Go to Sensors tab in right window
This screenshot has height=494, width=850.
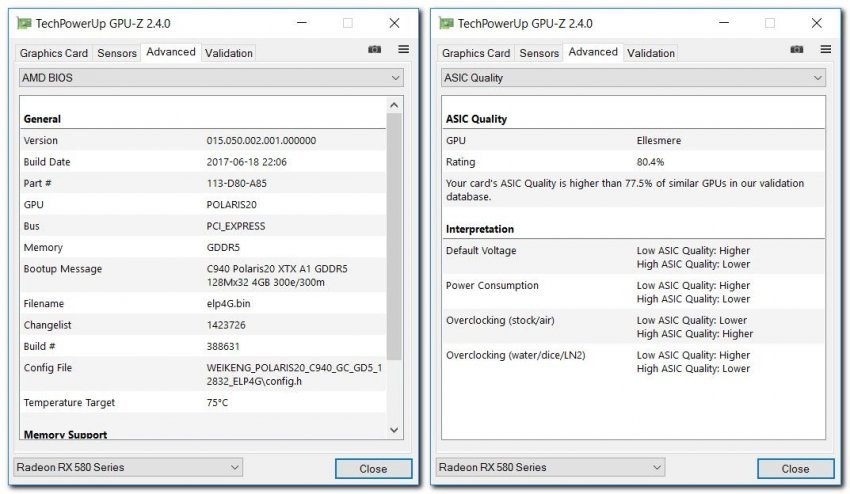pos(539,53)
